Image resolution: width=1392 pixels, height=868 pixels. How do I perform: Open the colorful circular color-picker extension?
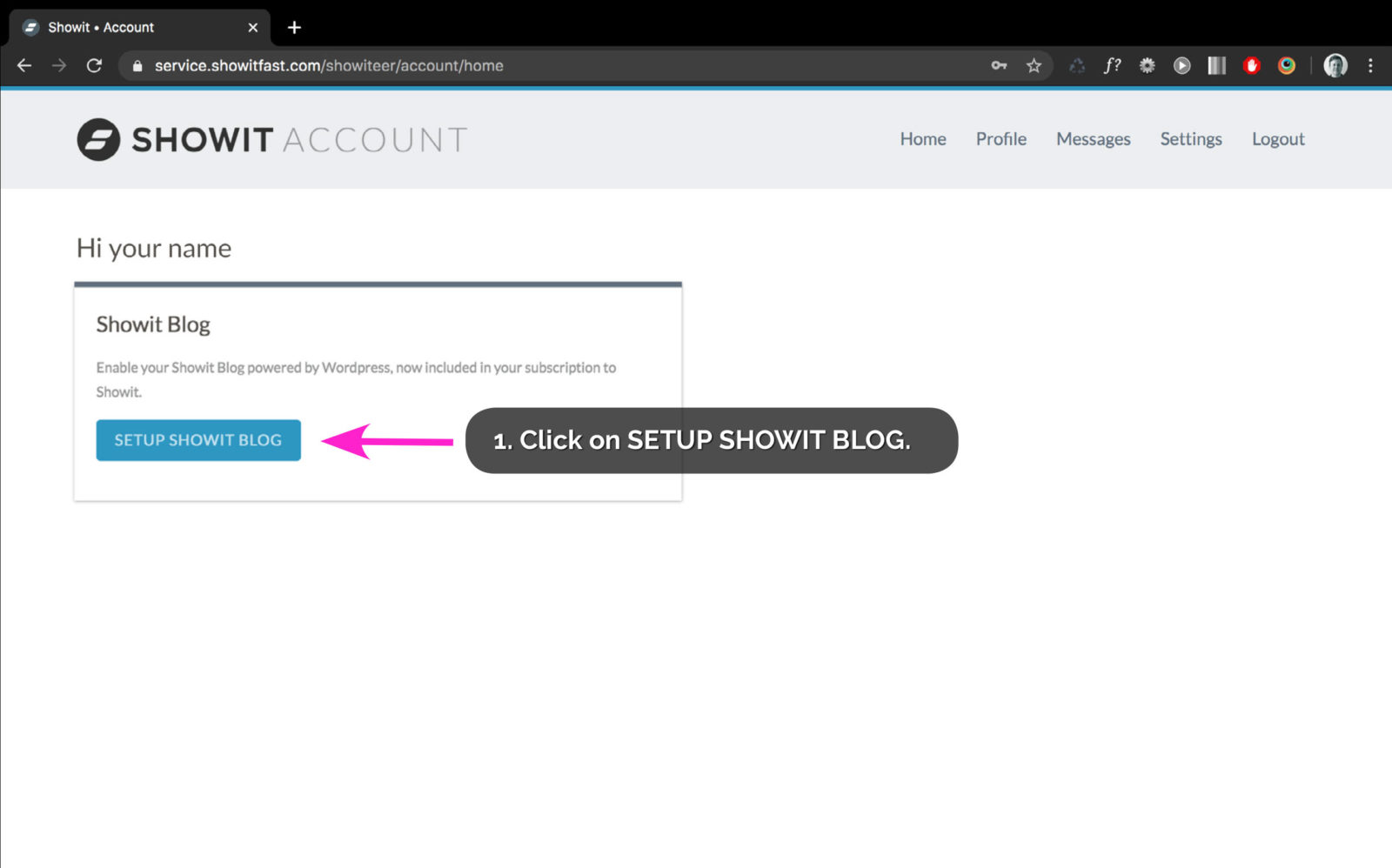click(x=1287, y=65)
